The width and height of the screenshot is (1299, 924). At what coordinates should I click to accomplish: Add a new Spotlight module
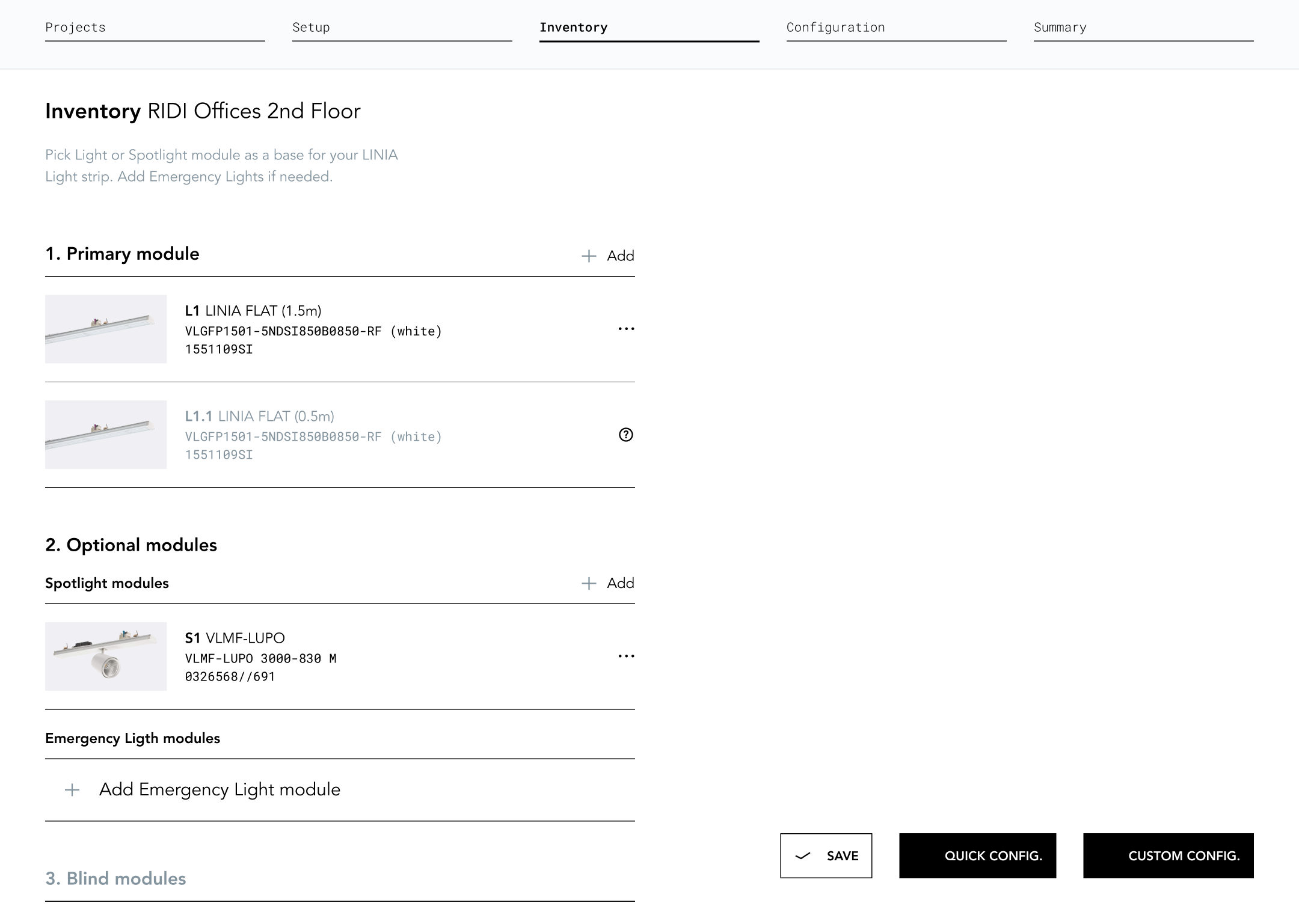607,583
